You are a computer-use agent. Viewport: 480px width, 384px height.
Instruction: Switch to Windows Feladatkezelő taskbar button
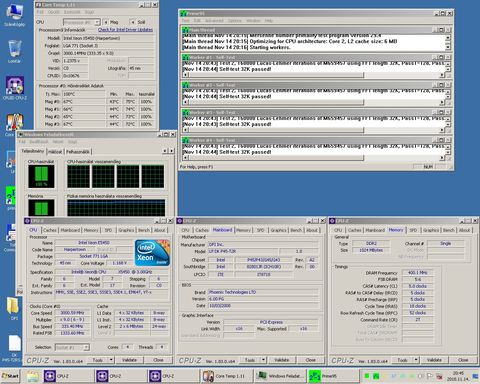coord(279,376)
